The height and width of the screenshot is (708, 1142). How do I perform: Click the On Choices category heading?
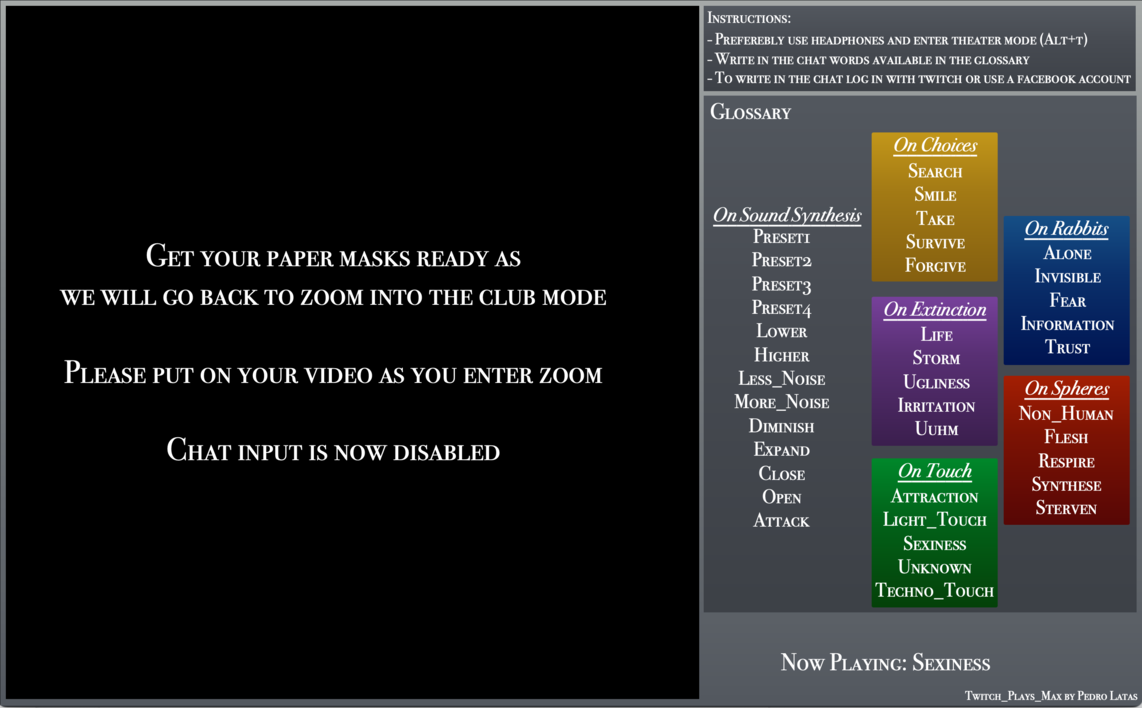coord(934,146)
